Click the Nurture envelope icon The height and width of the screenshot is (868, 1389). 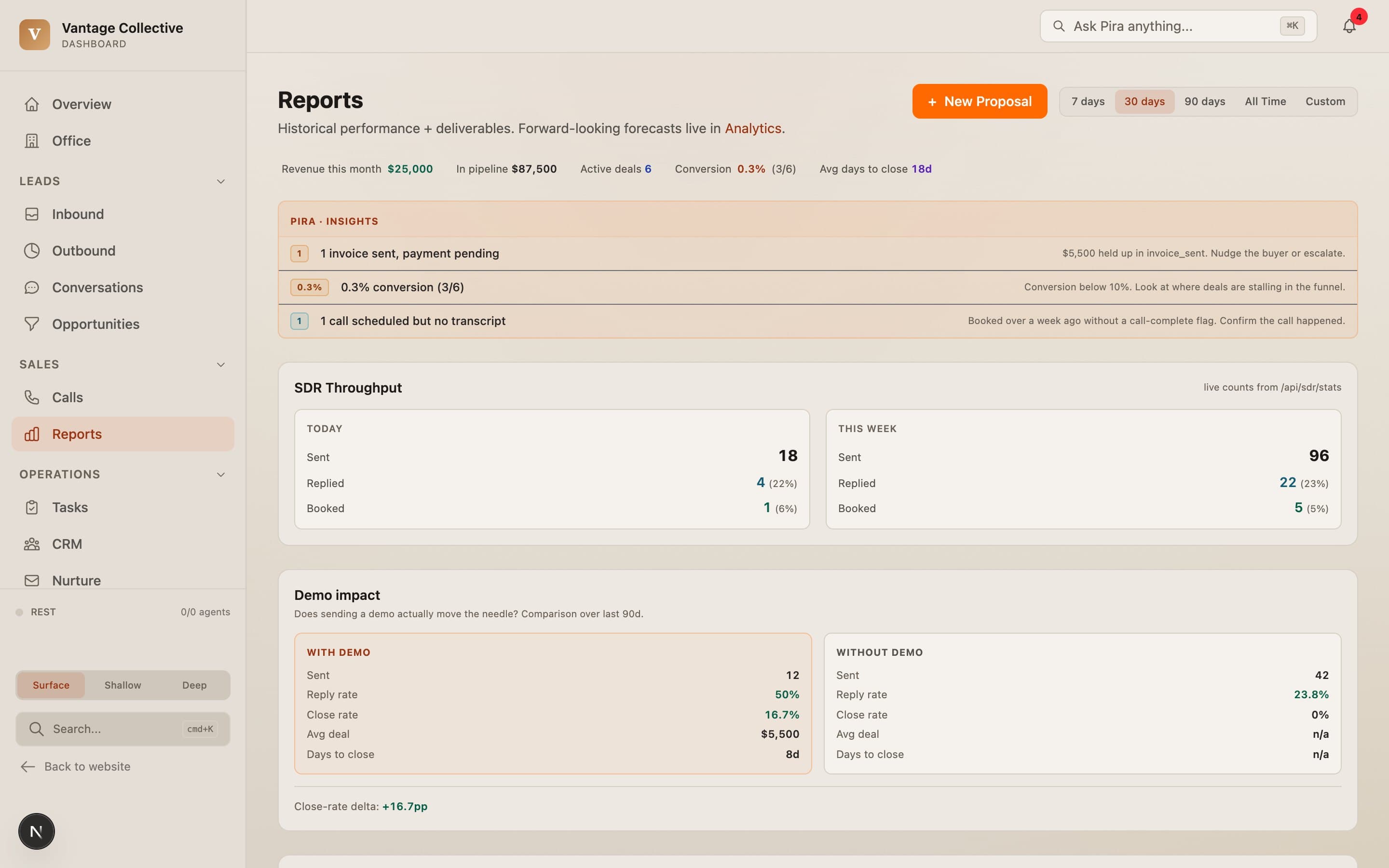pos(32,581)
